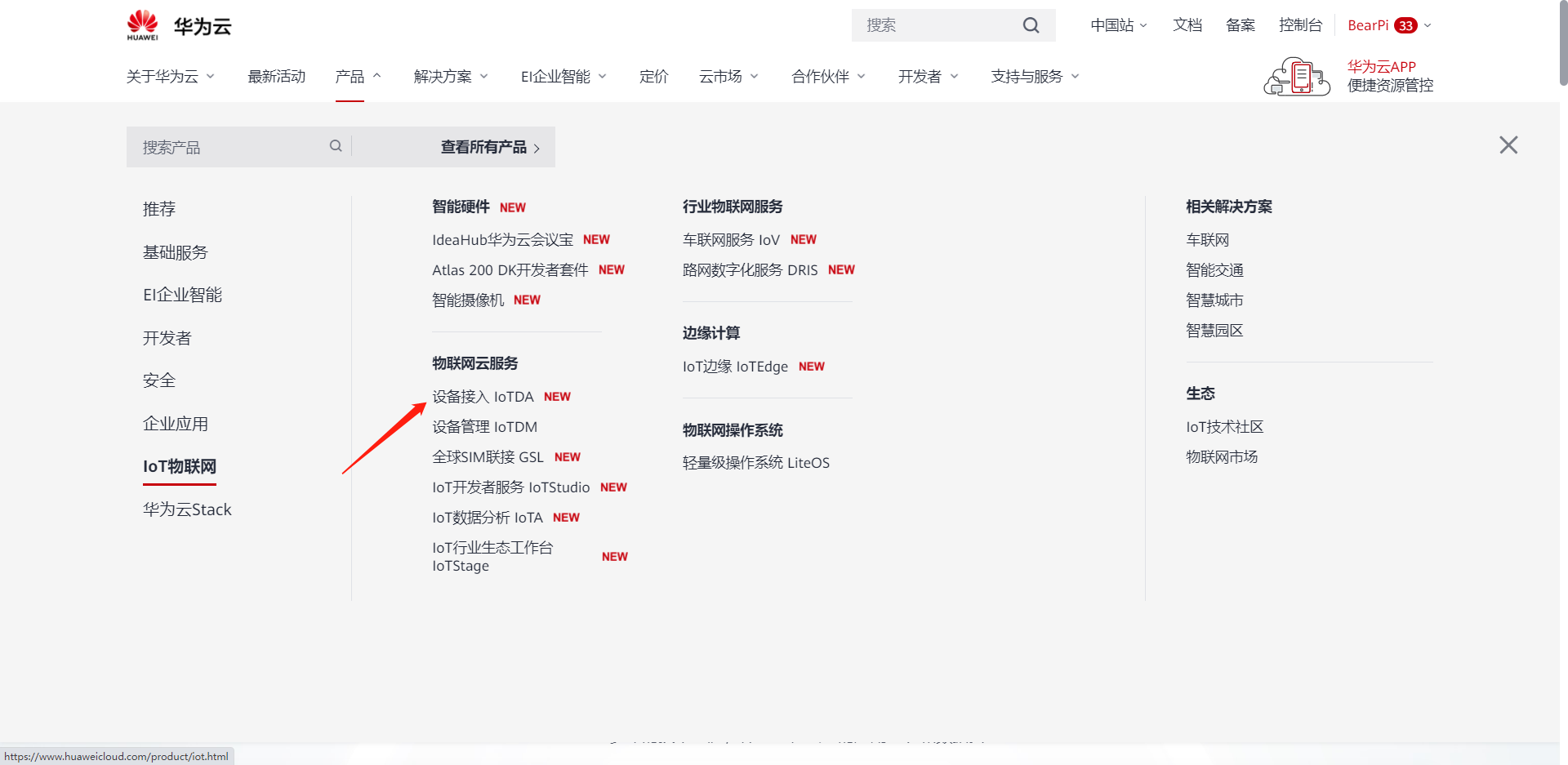Select the 基础服务 category in the sidebar
The height and width of the screenshot is (765, 1568).
(176, 251)
